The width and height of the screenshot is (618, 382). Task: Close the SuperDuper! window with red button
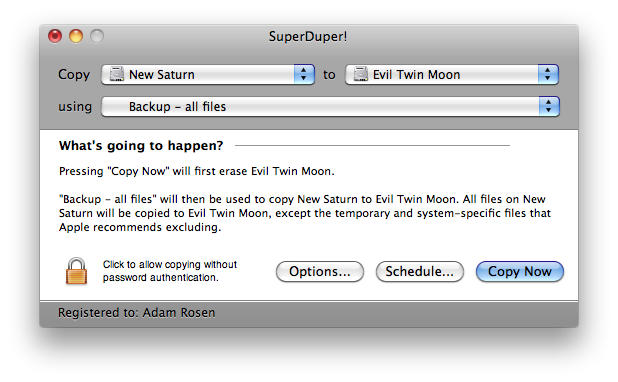55,36
